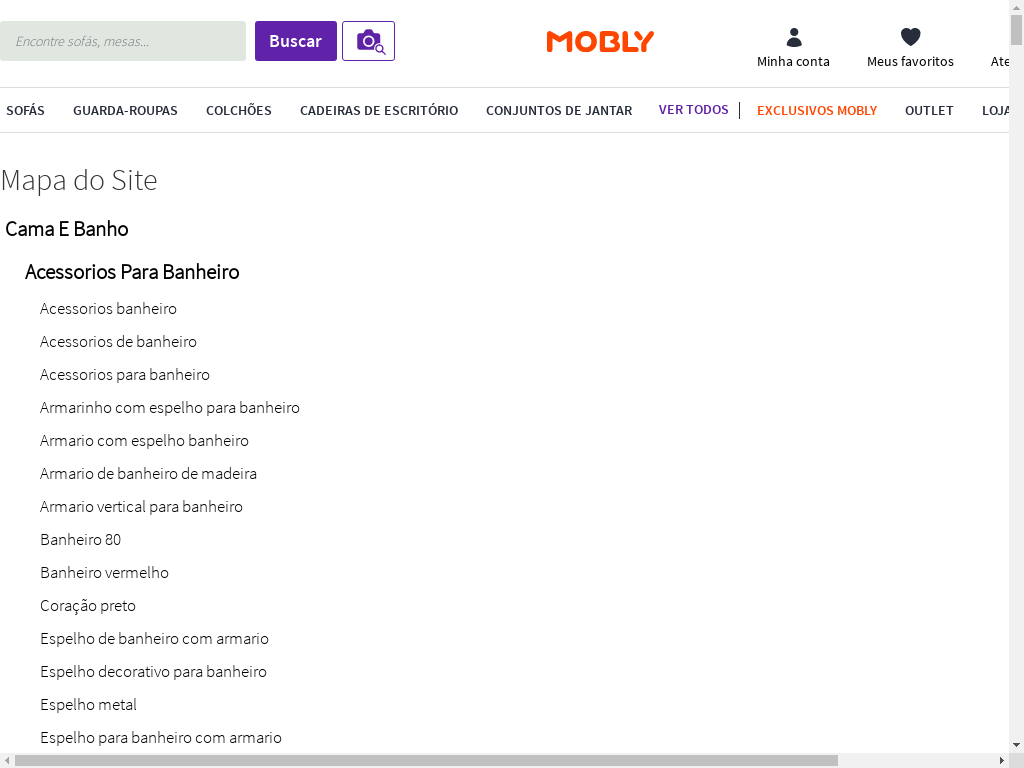This screenshot has width=1024, height=768.
Task: Open Cama E Banho sitemap heading
Action: [x=67, y=229]
